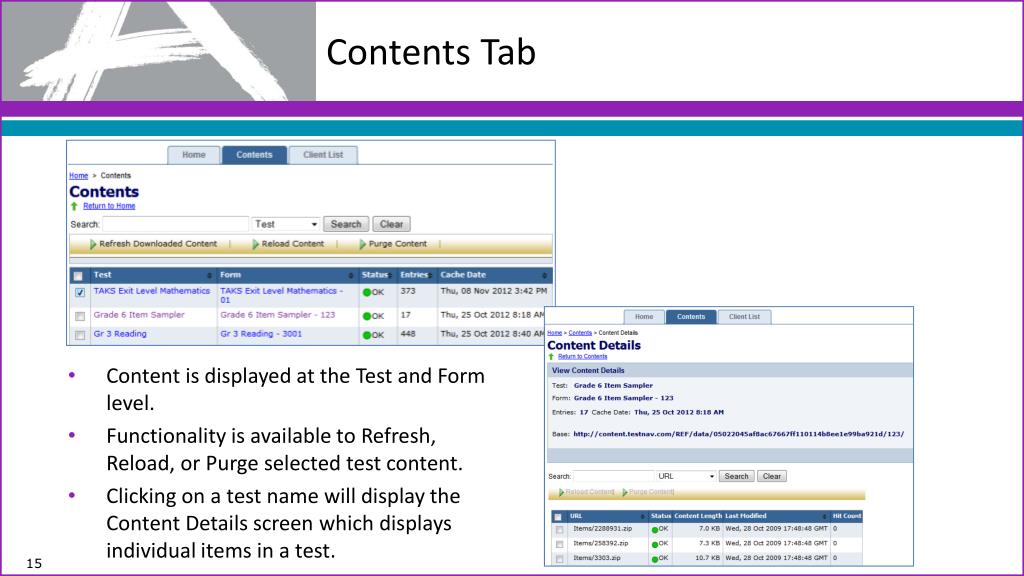Click the green arrow beside Return to Contents

point(551,357)
